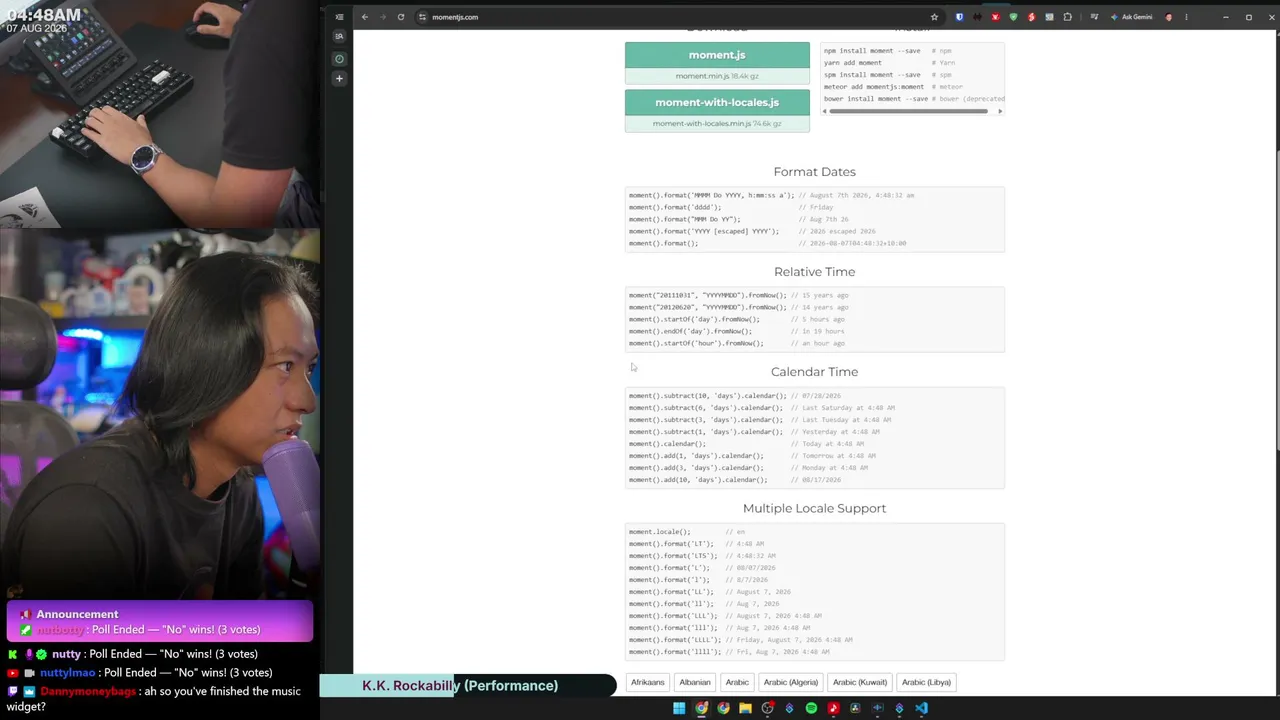
Task: Open Spotify from the taskbar
Action: pyautogui.click(x=811, y=708)
